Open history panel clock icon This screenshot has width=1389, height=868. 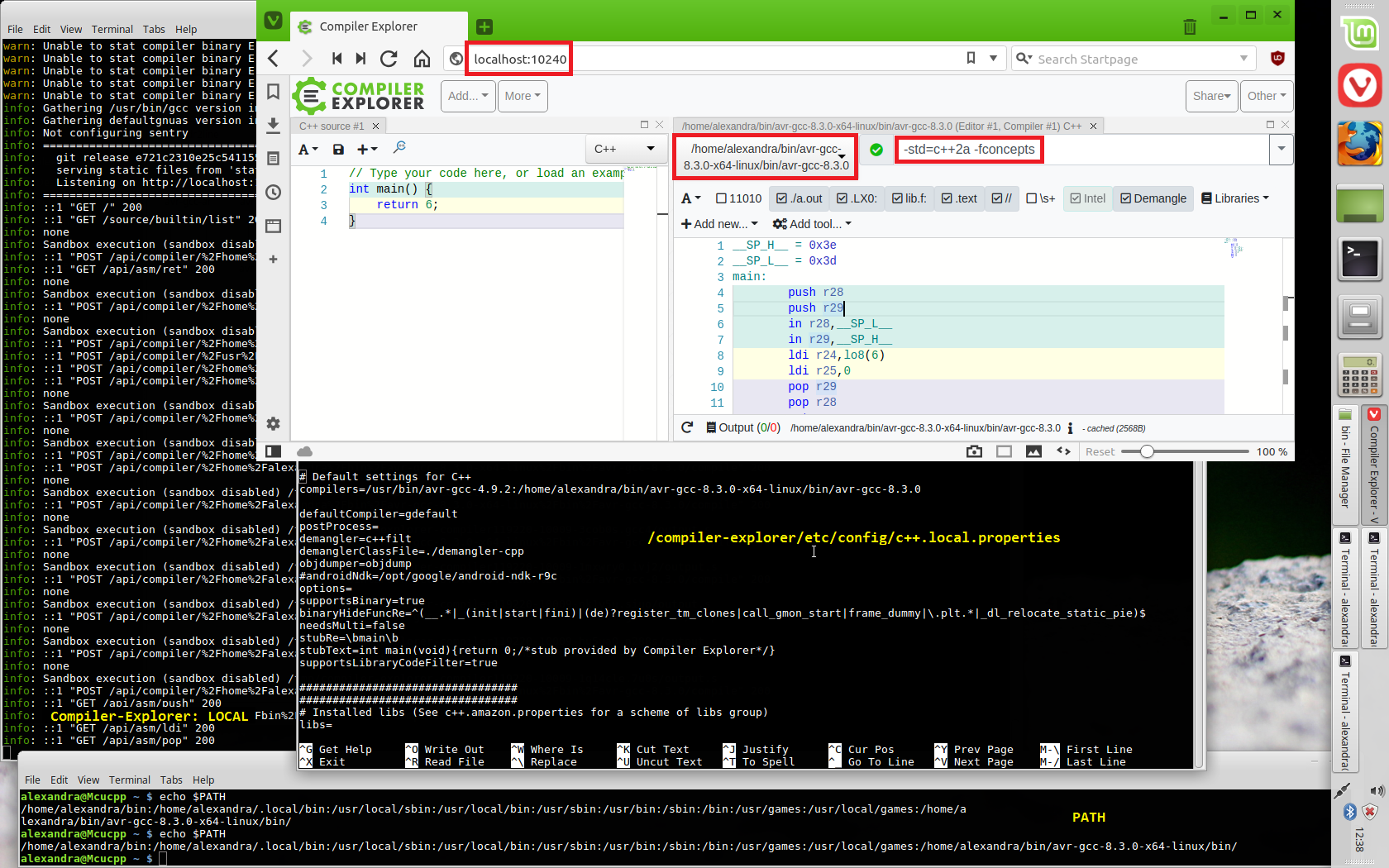point(274,193)
